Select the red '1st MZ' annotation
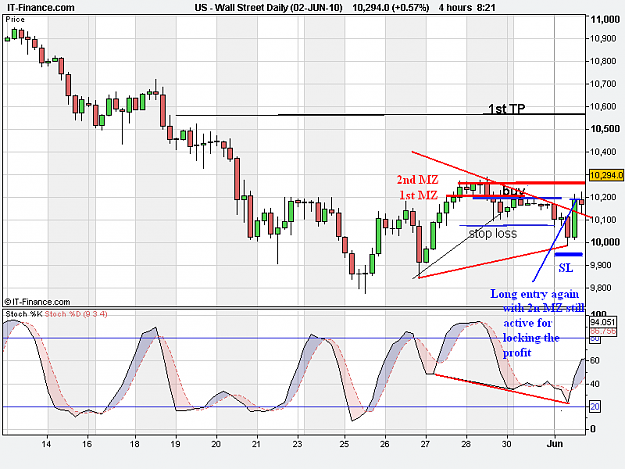Image resolution: width=625 pixels, height=469 pixels. [419, 195]
